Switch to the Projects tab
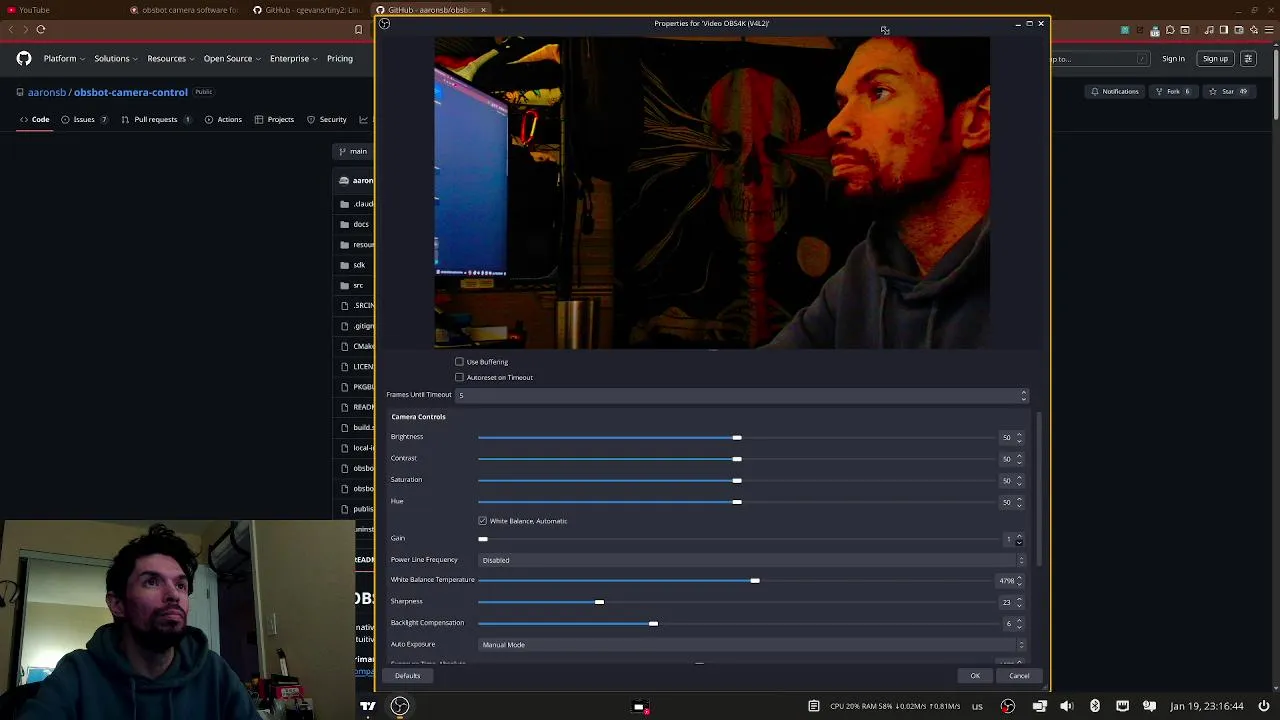 (274, 120)
